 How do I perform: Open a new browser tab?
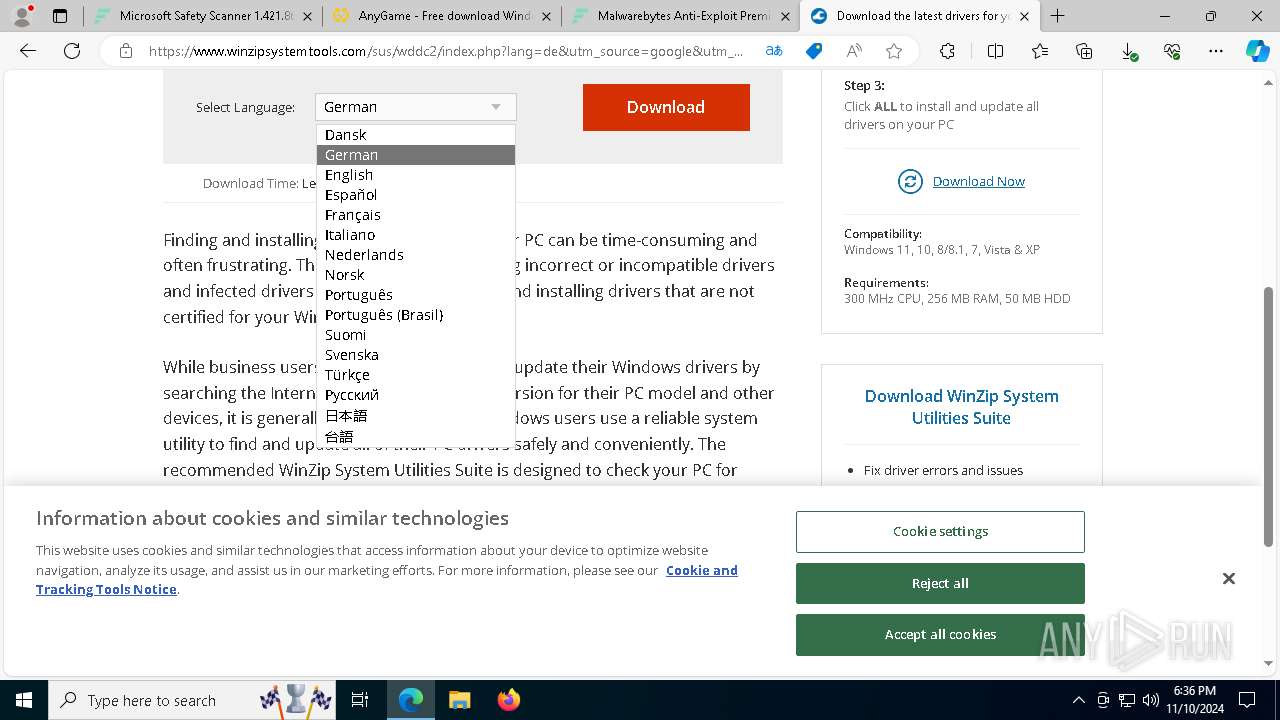[x=1057, y=16]
